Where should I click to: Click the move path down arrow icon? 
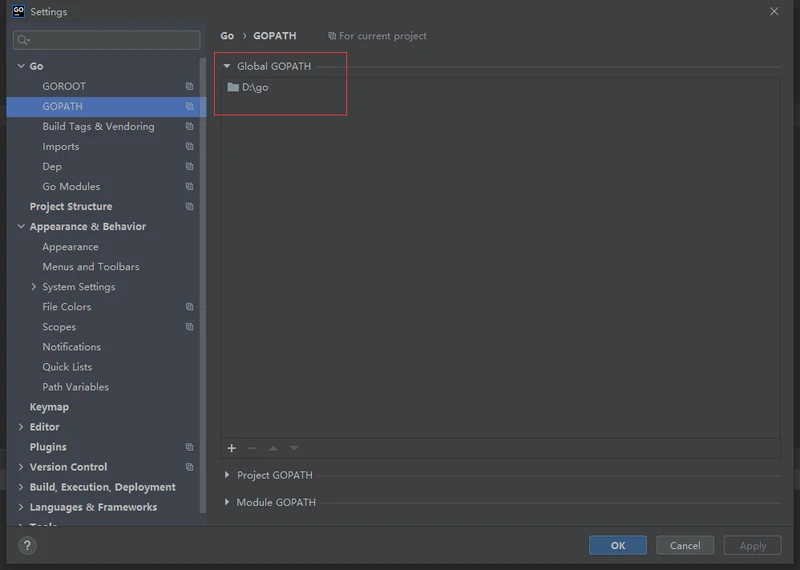pyautogui.click(x=294, y=448)
